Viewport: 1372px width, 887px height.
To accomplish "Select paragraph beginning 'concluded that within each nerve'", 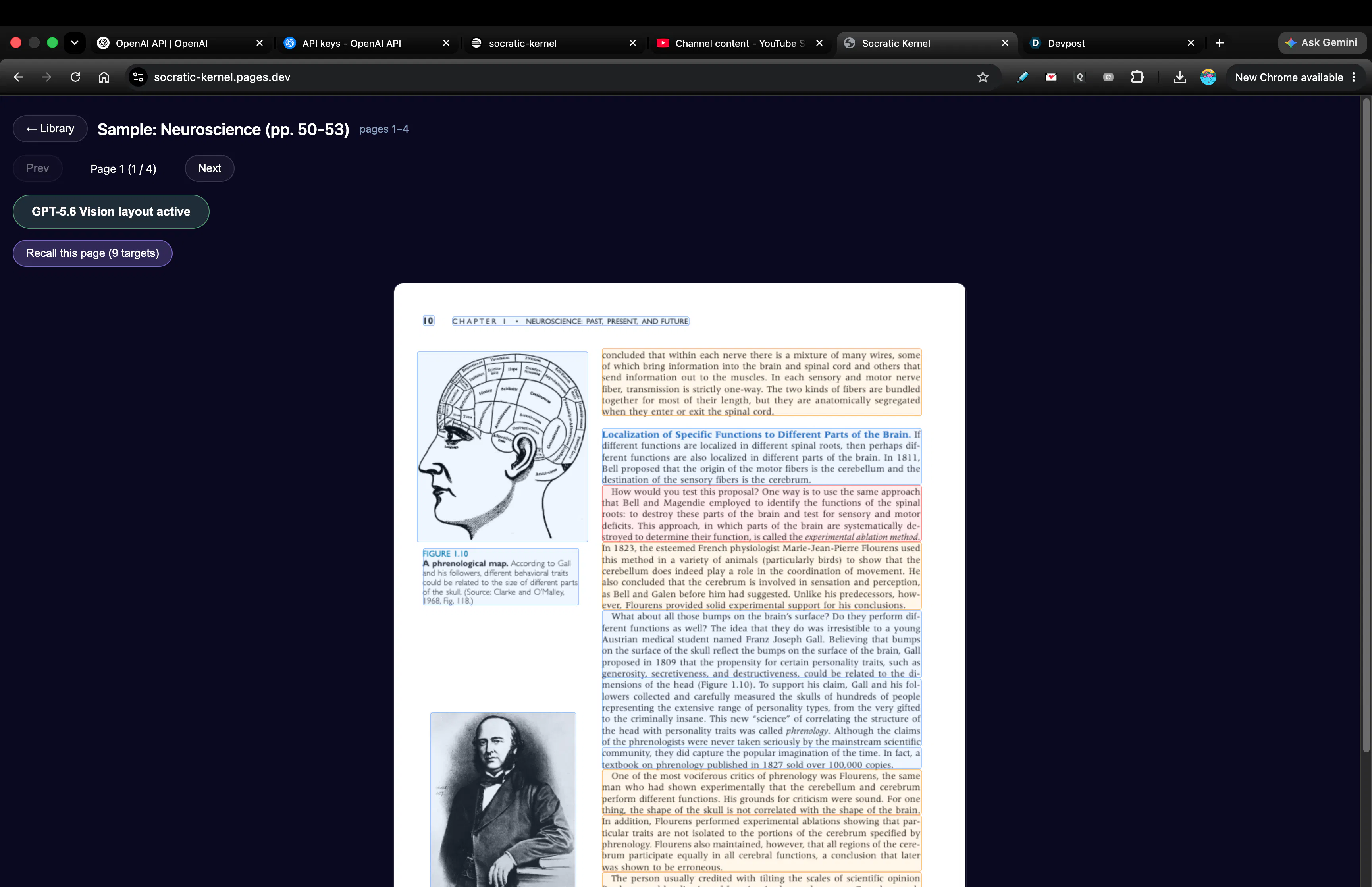I will point(761,382).
